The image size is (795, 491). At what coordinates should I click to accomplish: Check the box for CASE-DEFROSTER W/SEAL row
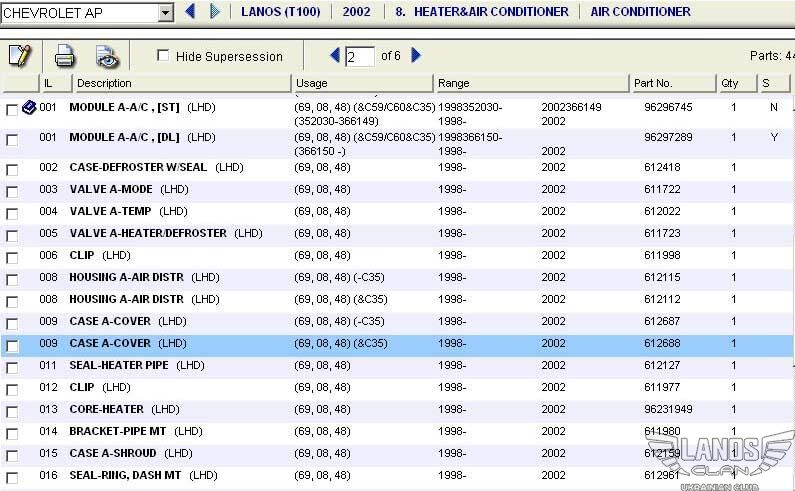[x=12, y=170]
